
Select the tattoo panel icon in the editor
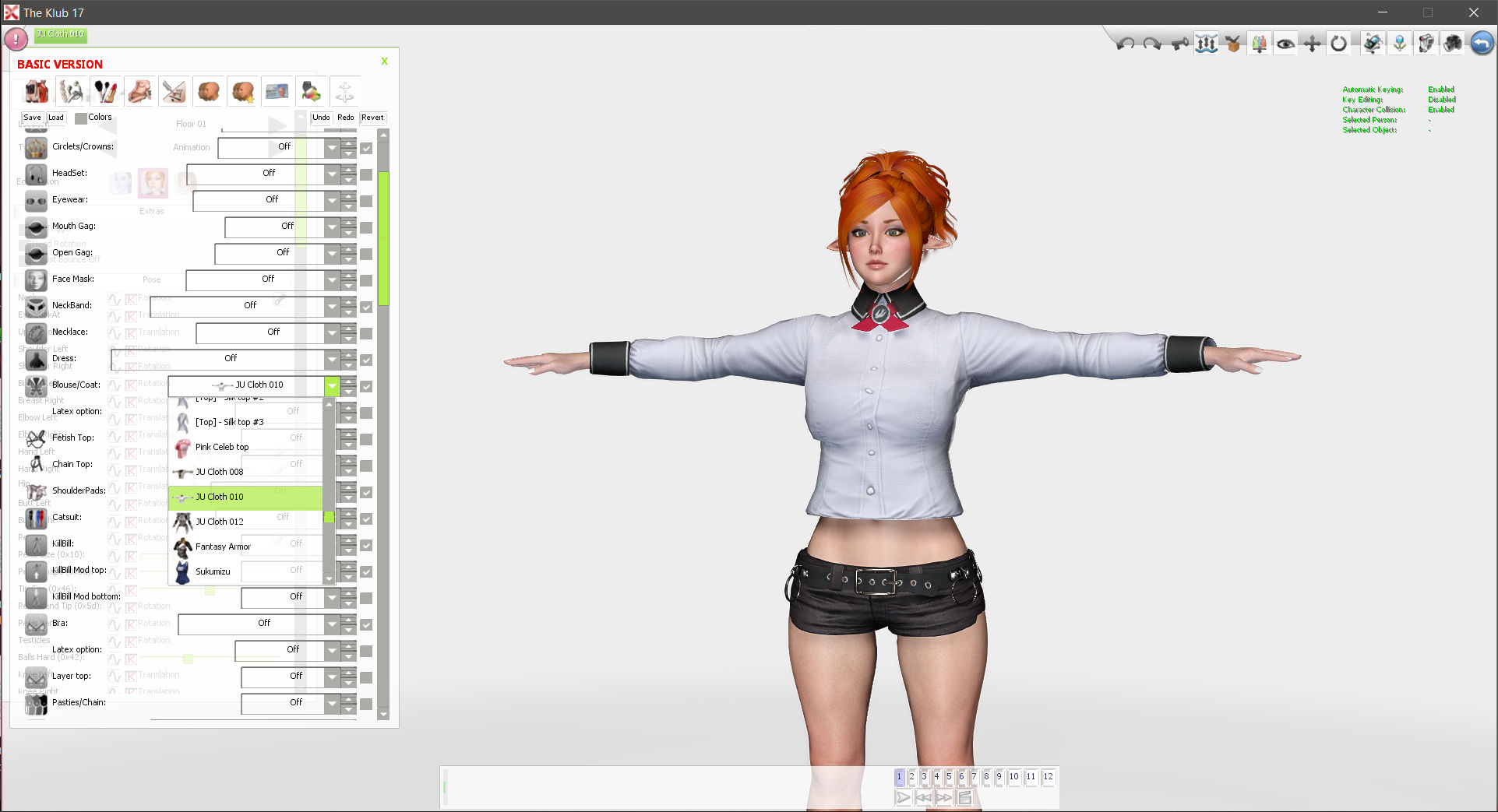click(x=174, y=91)
